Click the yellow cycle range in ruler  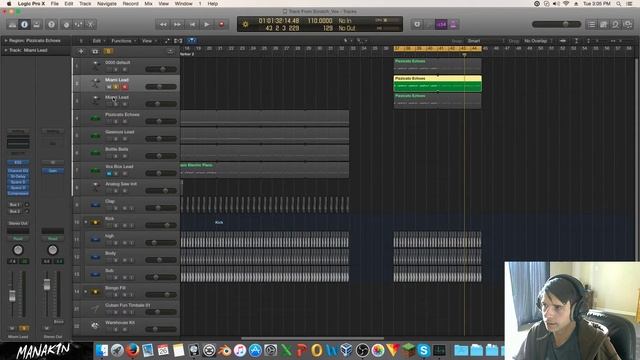(437, 49)
